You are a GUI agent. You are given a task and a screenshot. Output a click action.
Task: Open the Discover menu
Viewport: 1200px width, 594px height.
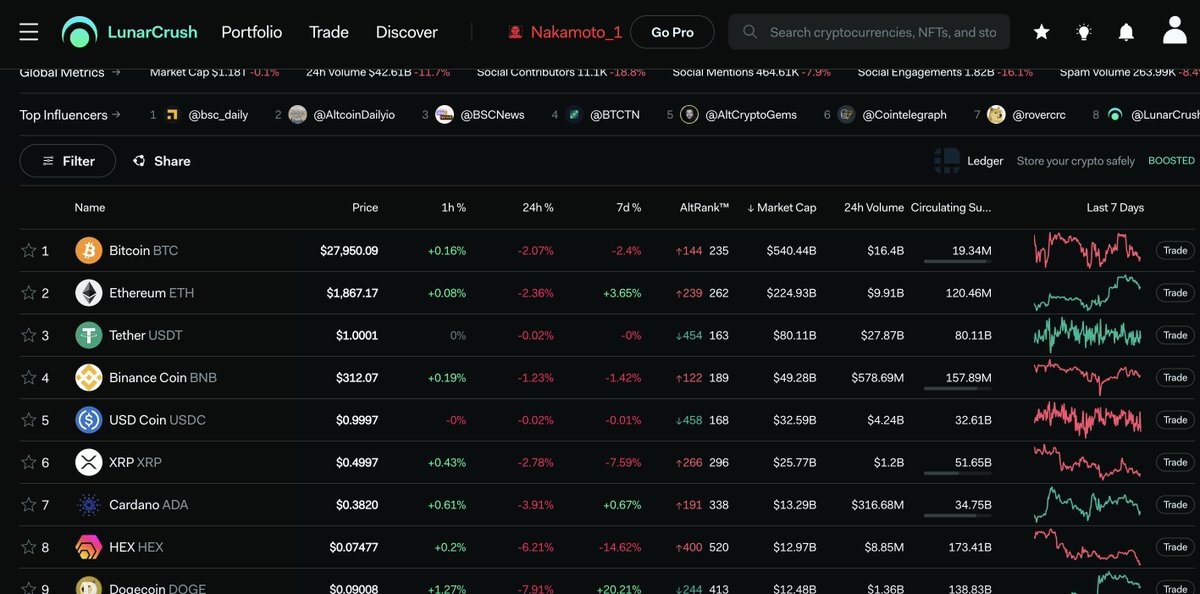pyautogui.click(x=407, y=32)
